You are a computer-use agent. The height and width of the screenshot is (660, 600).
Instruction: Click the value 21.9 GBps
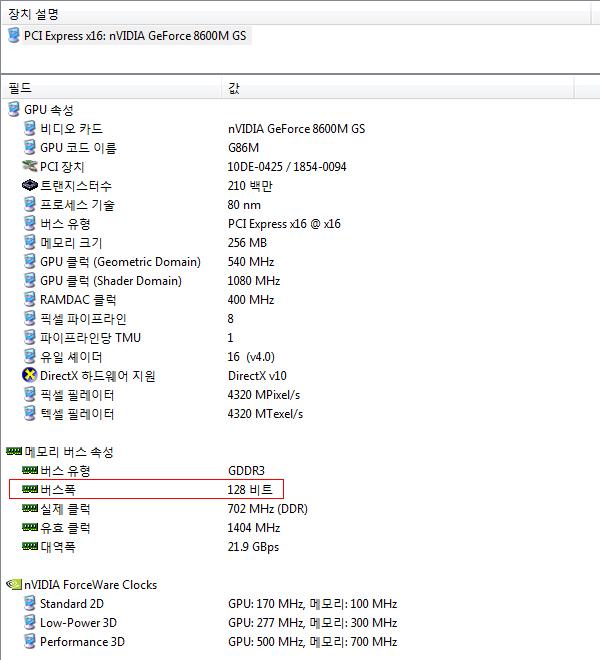pyautogui.click(x=253, y=547)
